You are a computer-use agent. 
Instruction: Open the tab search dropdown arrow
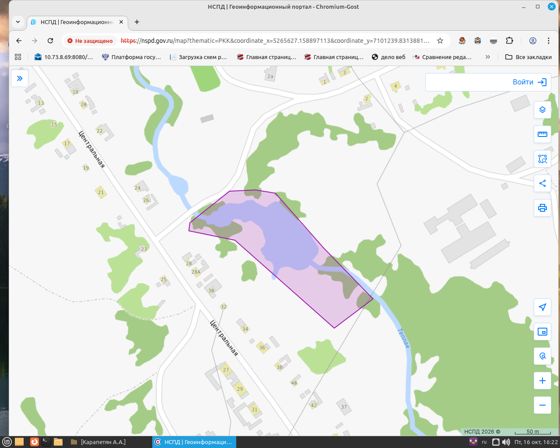[x=18, y=22]
